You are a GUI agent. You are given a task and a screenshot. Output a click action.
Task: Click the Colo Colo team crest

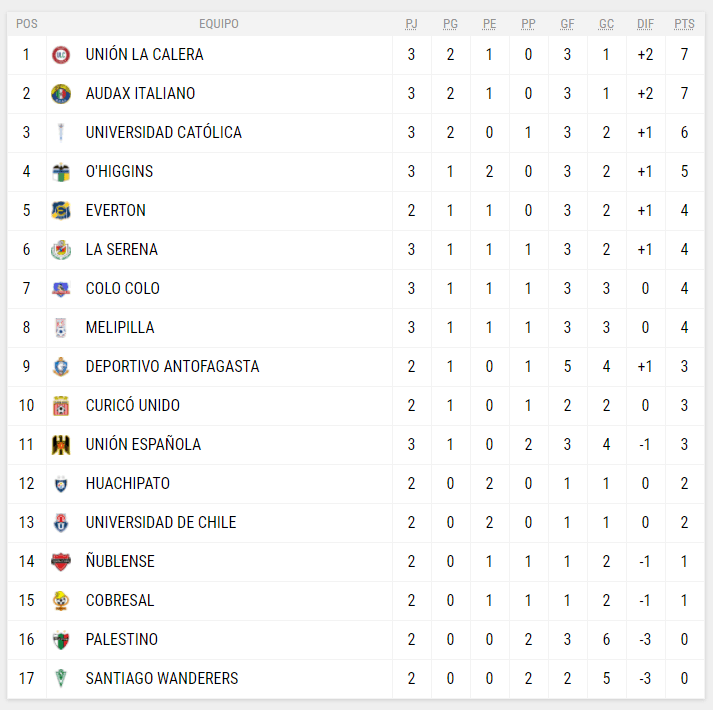[x=61, y=289]
